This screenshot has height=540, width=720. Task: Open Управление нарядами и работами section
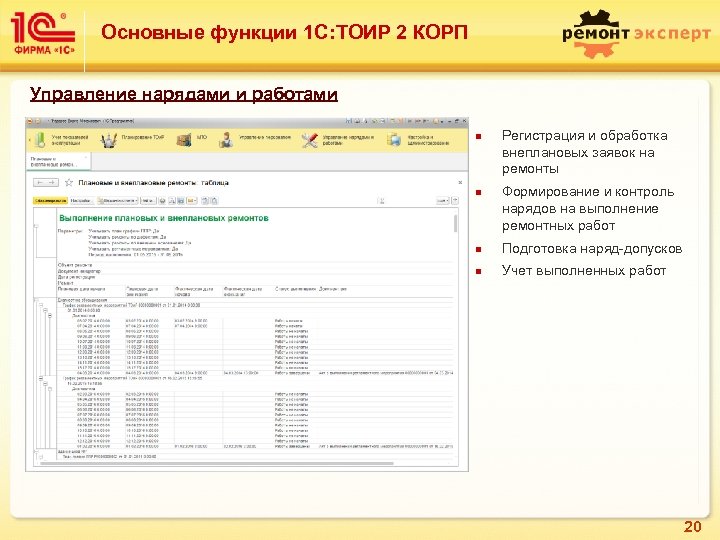[338, 140]
